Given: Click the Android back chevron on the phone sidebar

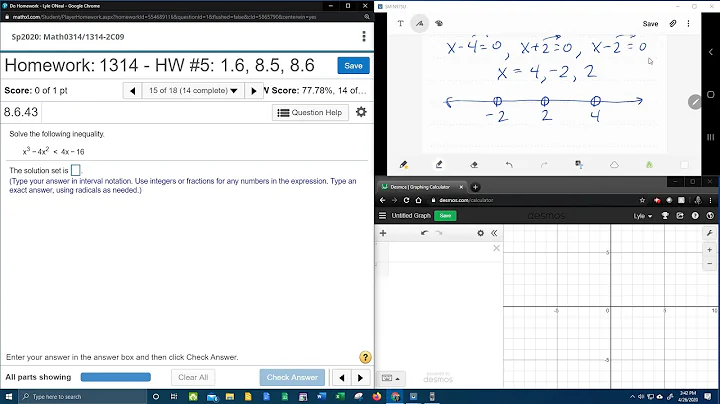Looking at the screenshot, I should (710, 52).
